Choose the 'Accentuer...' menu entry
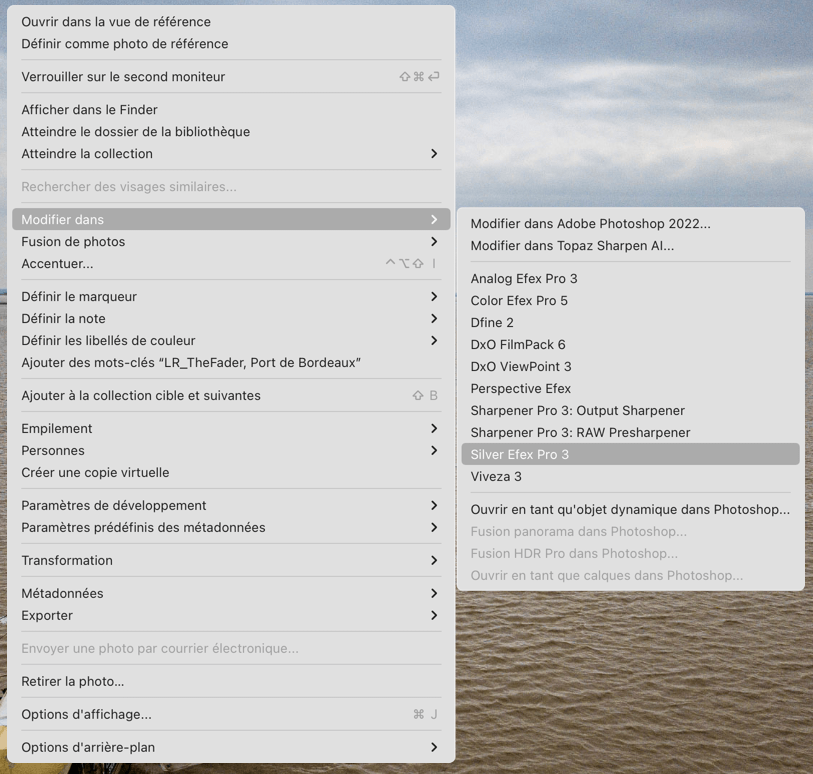The height and width of the screenshot is (774, 813). pyautogui.click(x=231, y=263)
